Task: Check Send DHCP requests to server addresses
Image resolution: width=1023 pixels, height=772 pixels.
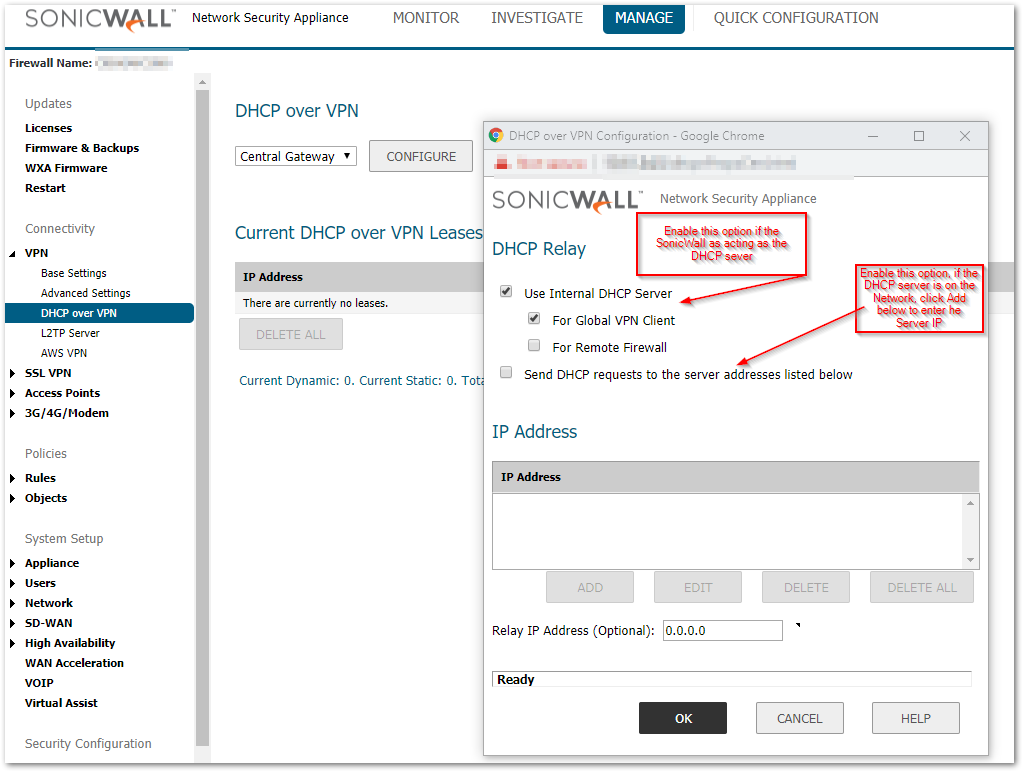Action: [x=506, y=373]
